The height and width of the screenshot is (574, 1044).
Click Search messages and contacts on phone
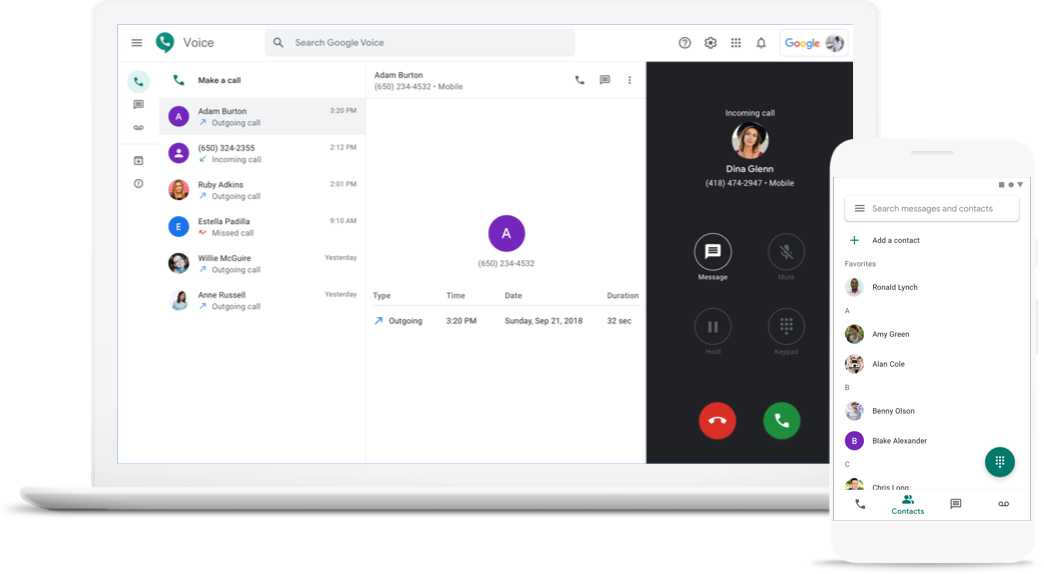coord(931,208)
